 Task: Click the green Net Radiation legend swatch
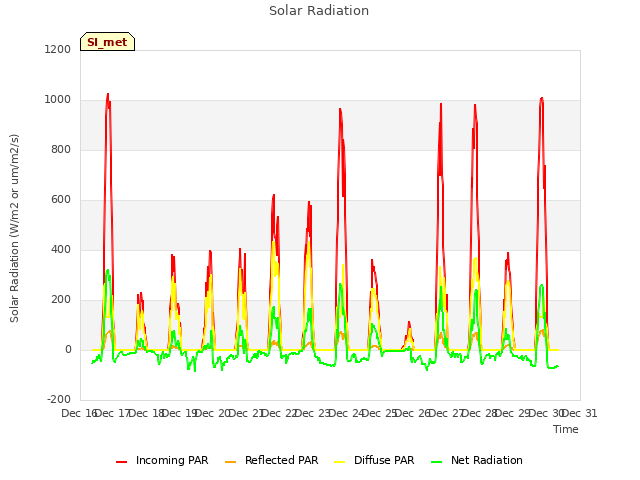(437, 462)
